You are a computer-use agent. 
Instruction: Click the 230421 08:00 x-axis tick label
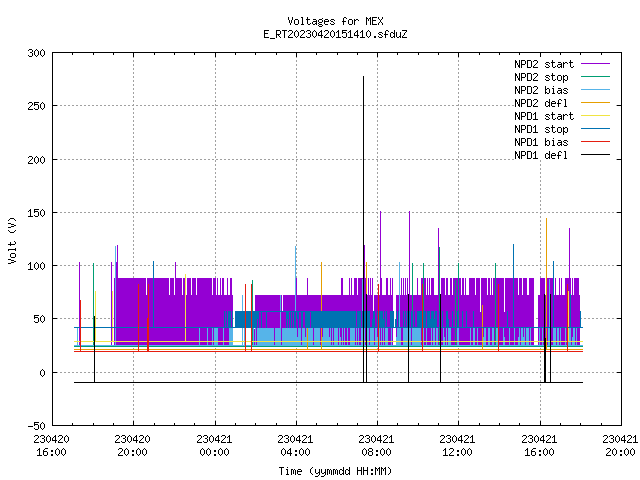pos(376,446)
